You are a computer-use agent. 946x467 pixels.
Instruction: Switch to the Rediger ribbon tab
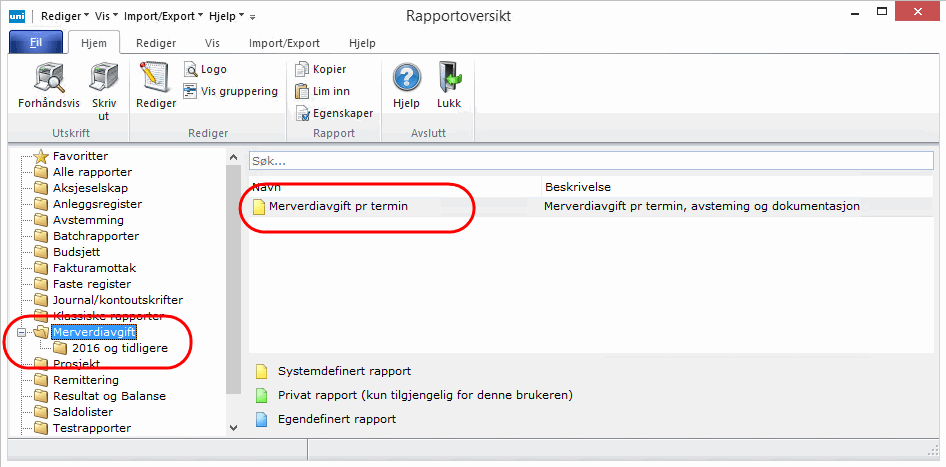pos(156,43)
